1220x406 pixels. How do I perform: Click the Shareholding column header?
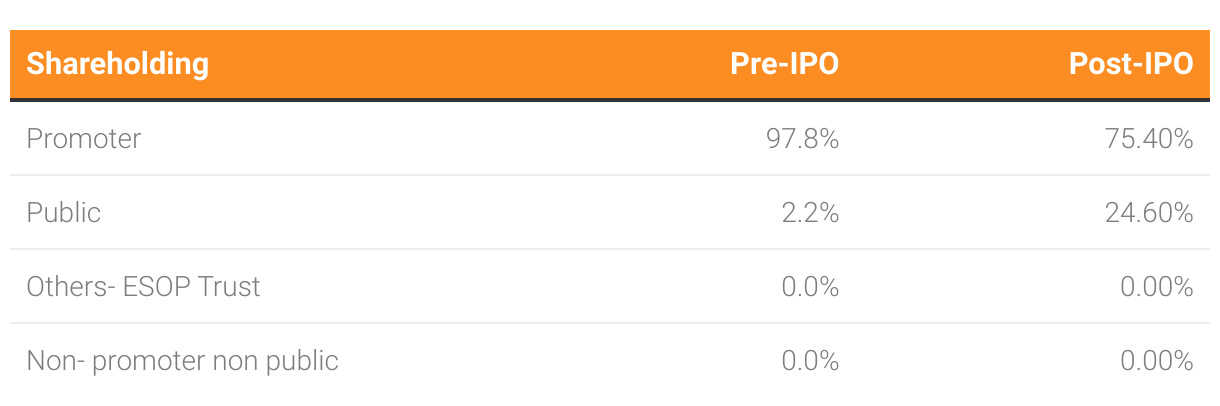coord(117,64)
